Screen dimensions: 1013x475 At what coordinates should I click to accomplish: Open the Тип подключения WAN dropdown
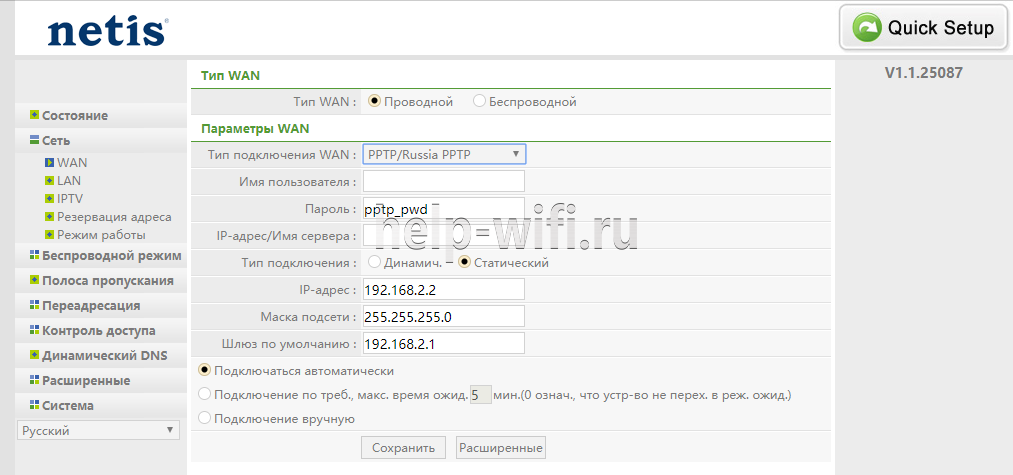pos(444,154)
